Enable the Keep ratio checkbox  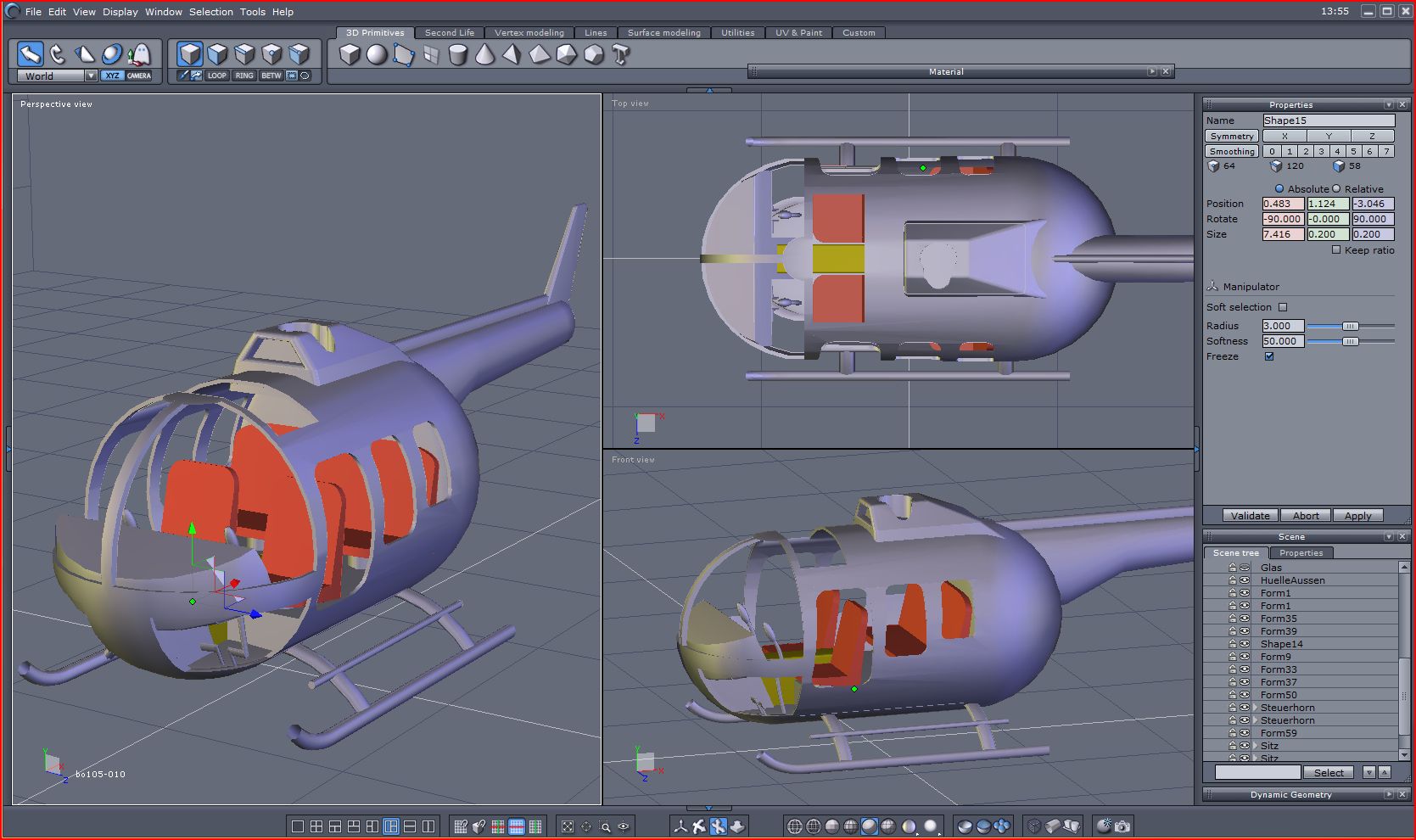pyautogui.click(x=1336, y=250)
